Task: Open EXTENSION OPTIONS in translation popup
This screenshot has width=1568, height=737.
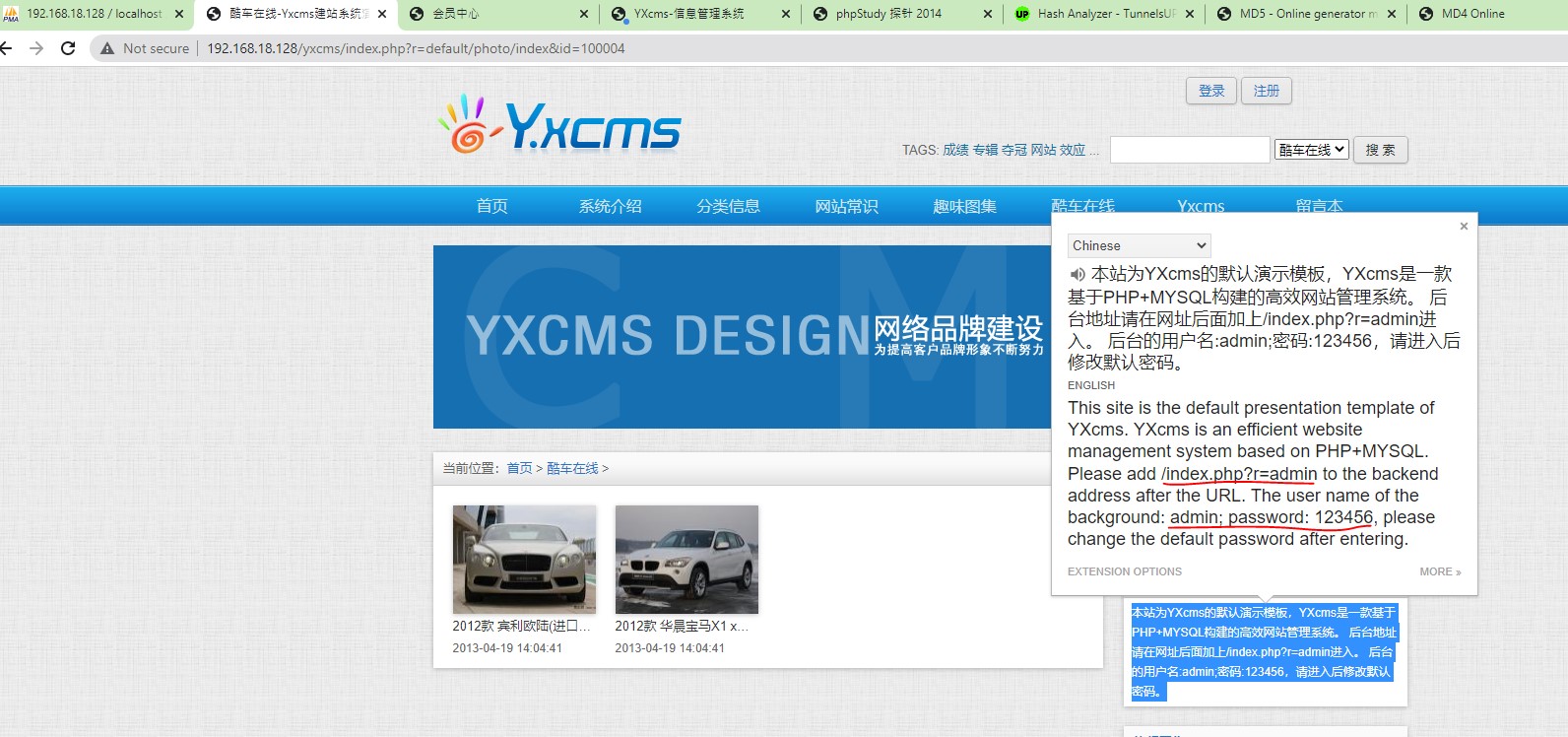Action: pos(1125,571)
